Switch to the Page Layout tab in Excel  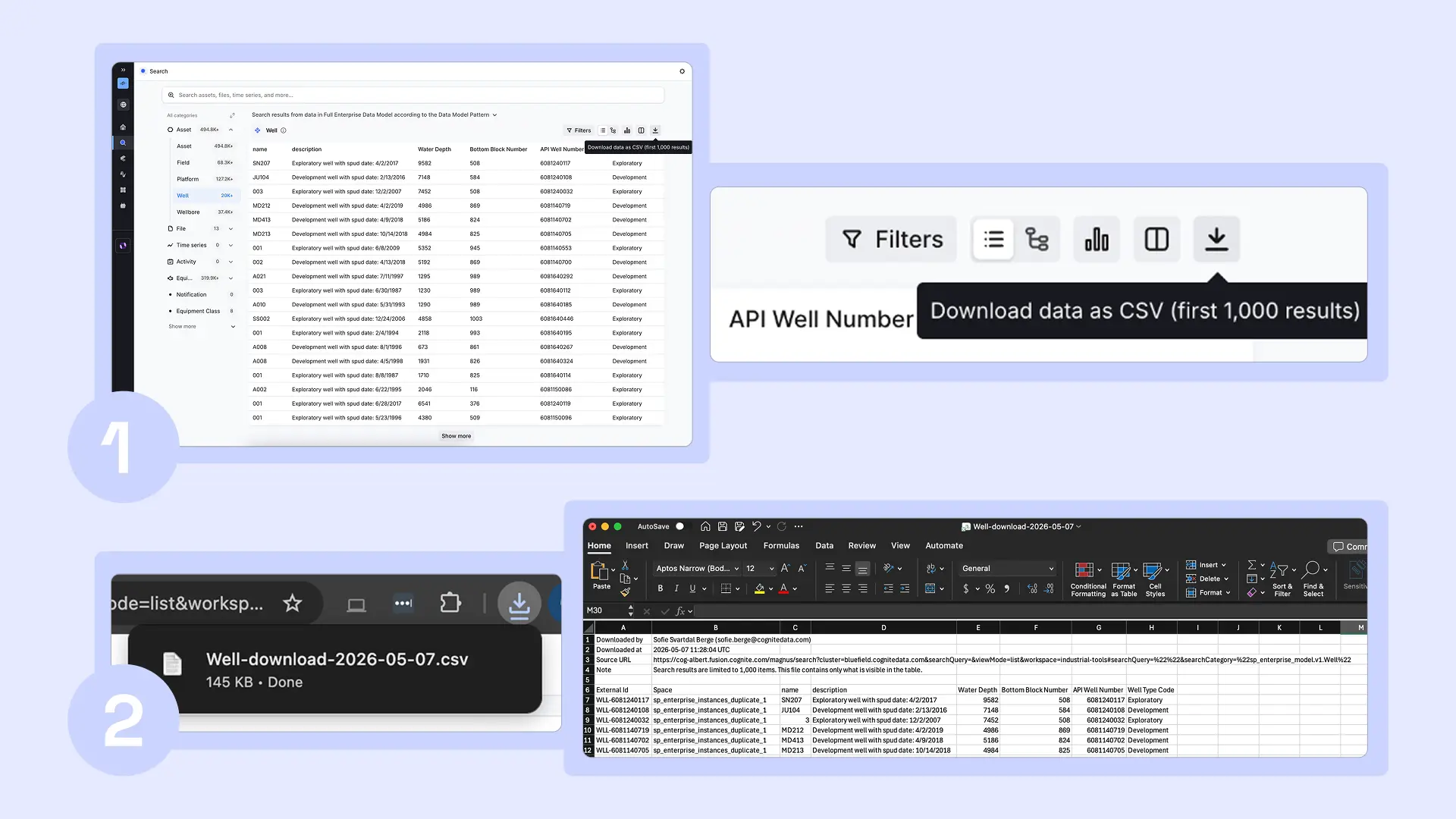tap(723, 546)
